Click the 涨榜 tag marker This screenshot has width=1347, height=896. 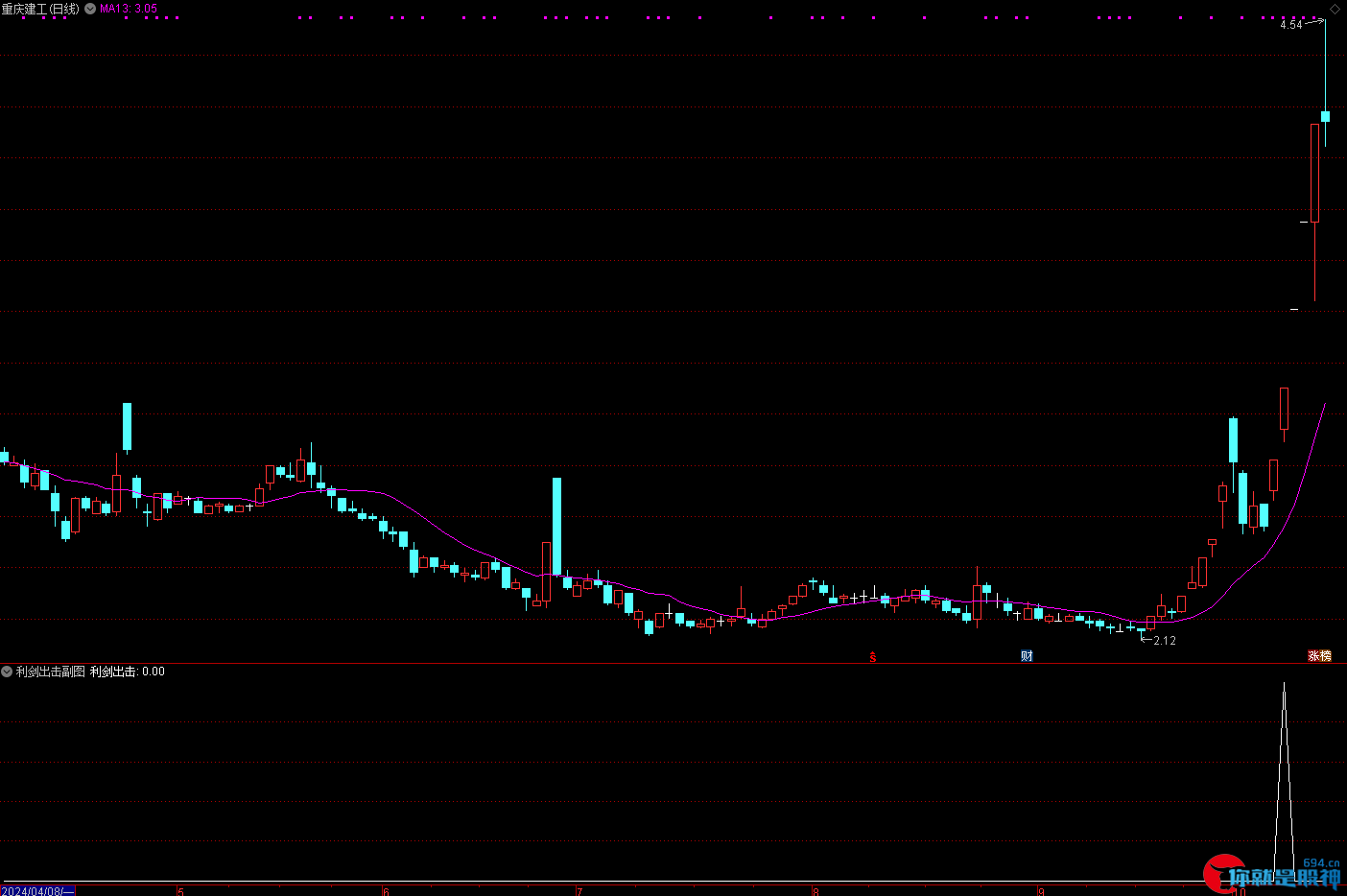tap(1320, 656)
